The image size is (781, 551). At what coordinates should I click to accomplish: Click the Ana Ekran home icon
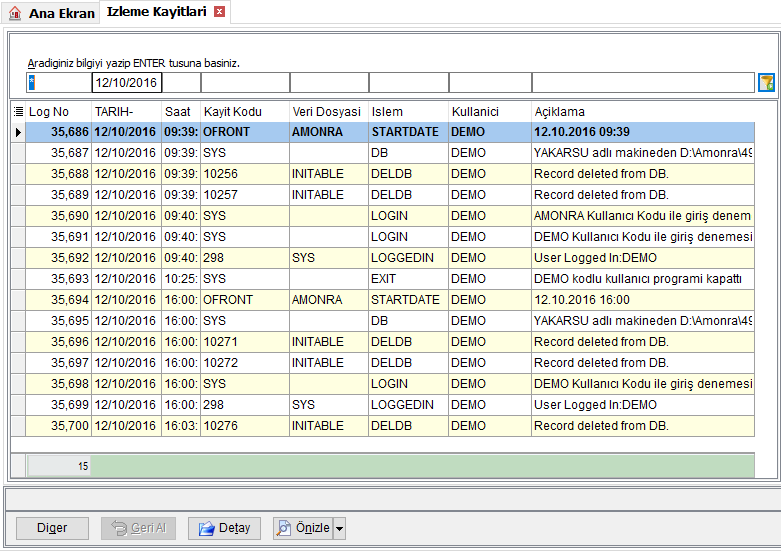[15, 13]
